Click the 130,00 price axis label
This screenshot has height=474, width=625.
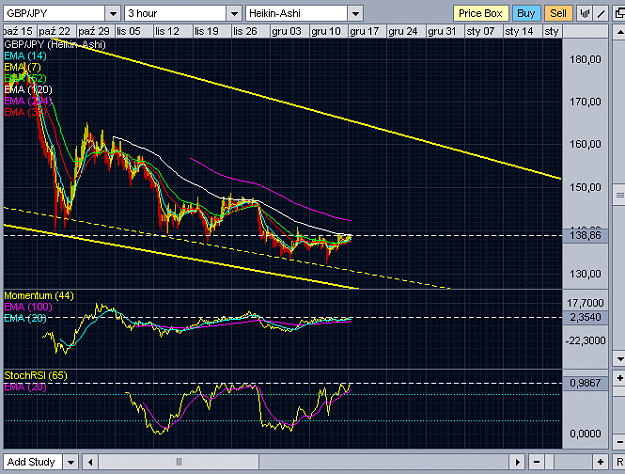(x=585, y=274)
